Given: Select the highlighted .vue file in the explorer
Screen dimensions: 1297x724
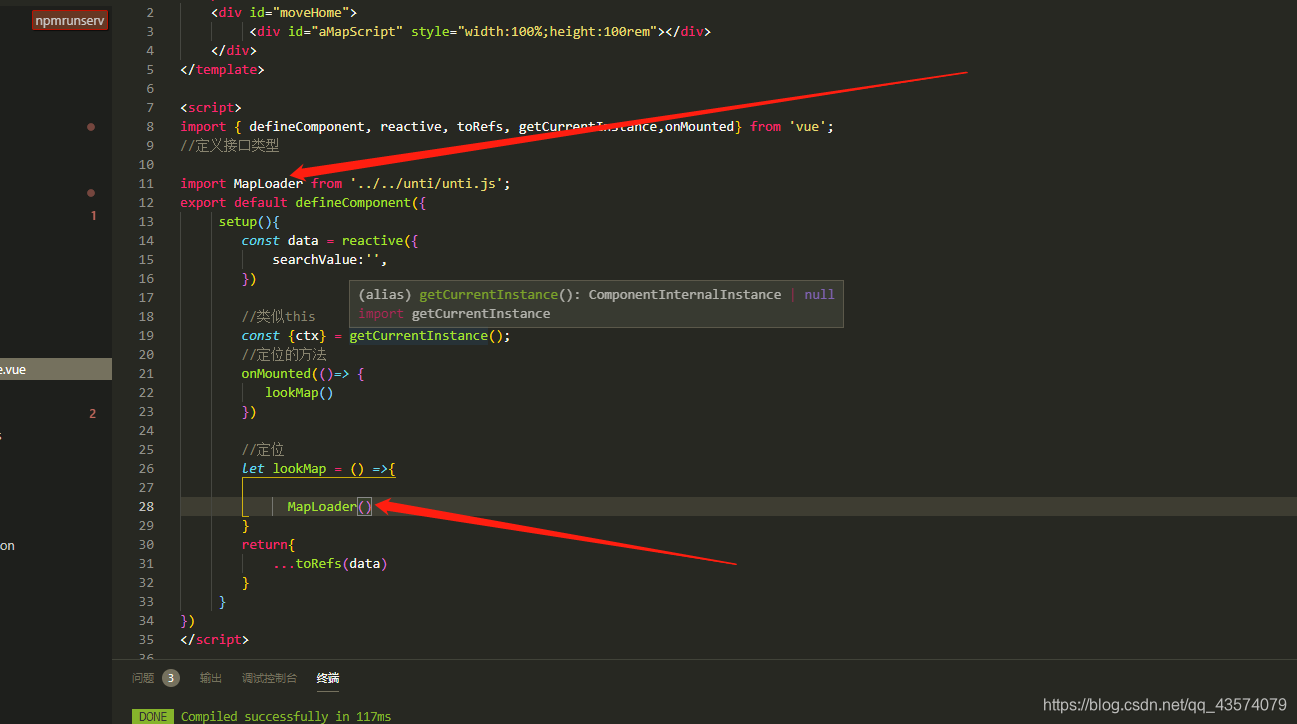Looking at the screenshot, I should [x=56, y=369].
